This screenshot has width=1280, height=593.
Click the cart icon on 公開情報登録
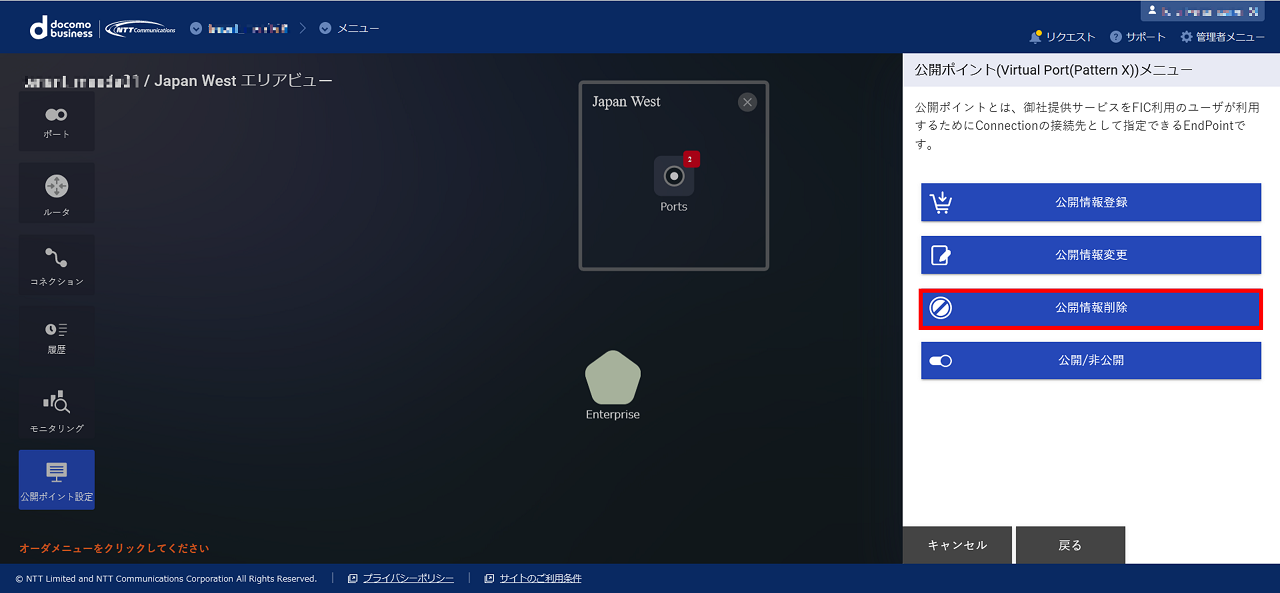pos(941,202)
